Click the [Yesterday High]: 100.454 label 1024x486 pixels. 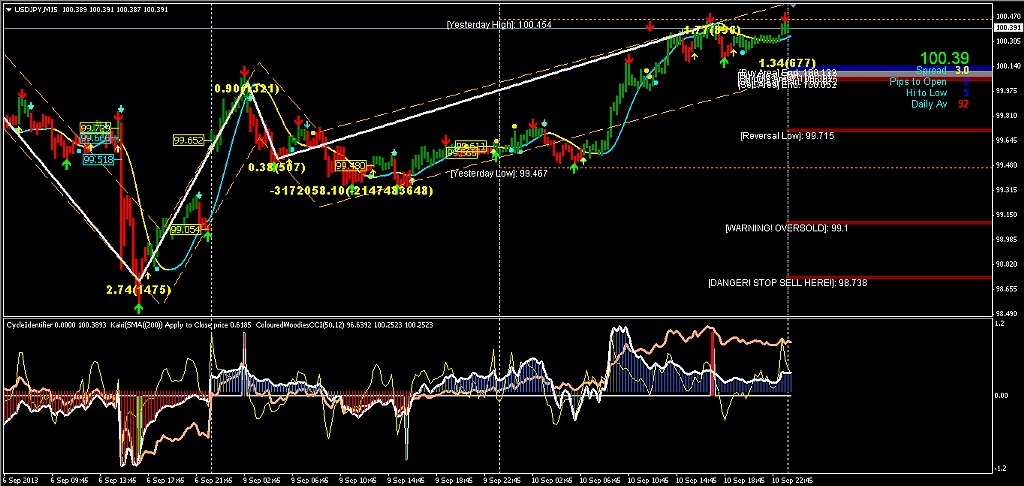pyautogui.click(x=500, y=25)
